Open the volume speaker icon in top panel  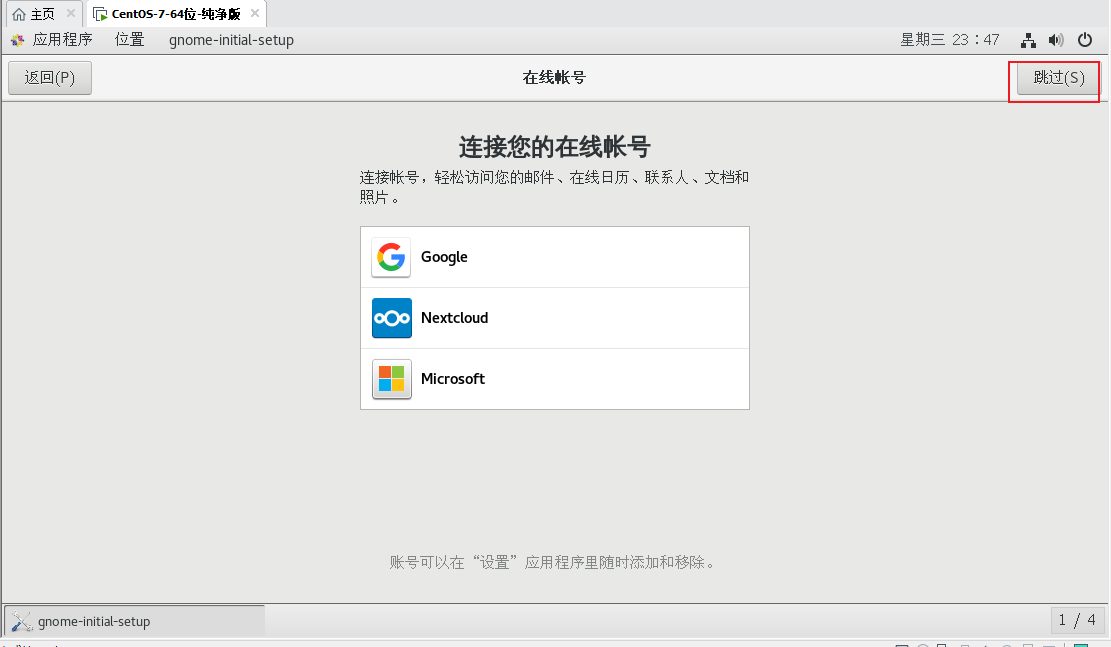click(x=1056, y=40)
